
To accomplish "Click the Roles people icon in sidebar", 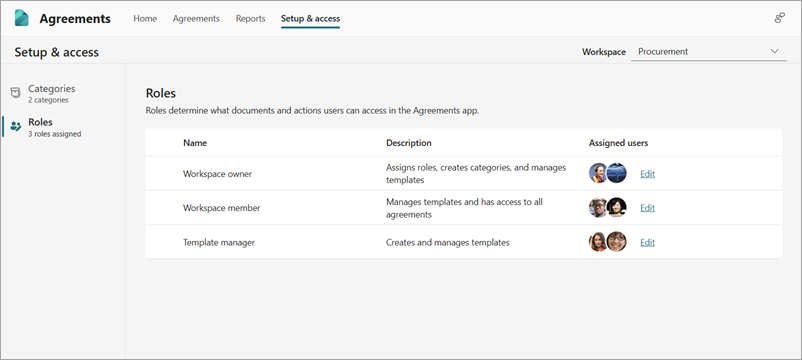I will pos(16,126).
